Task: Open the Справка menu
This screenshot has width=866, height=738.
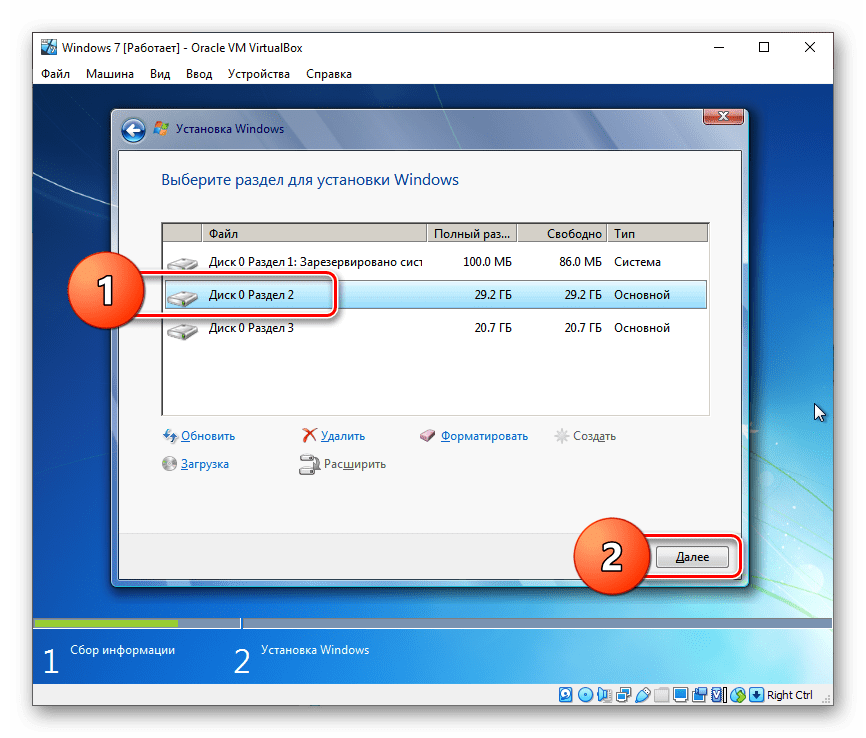Action: pyautogui.click(x=329, y=74)
